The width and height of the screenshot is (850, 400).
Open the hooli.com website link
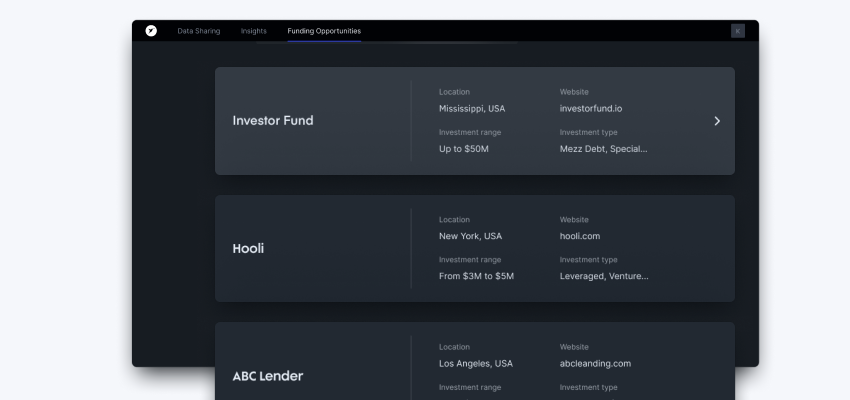[x=580, y=237]
